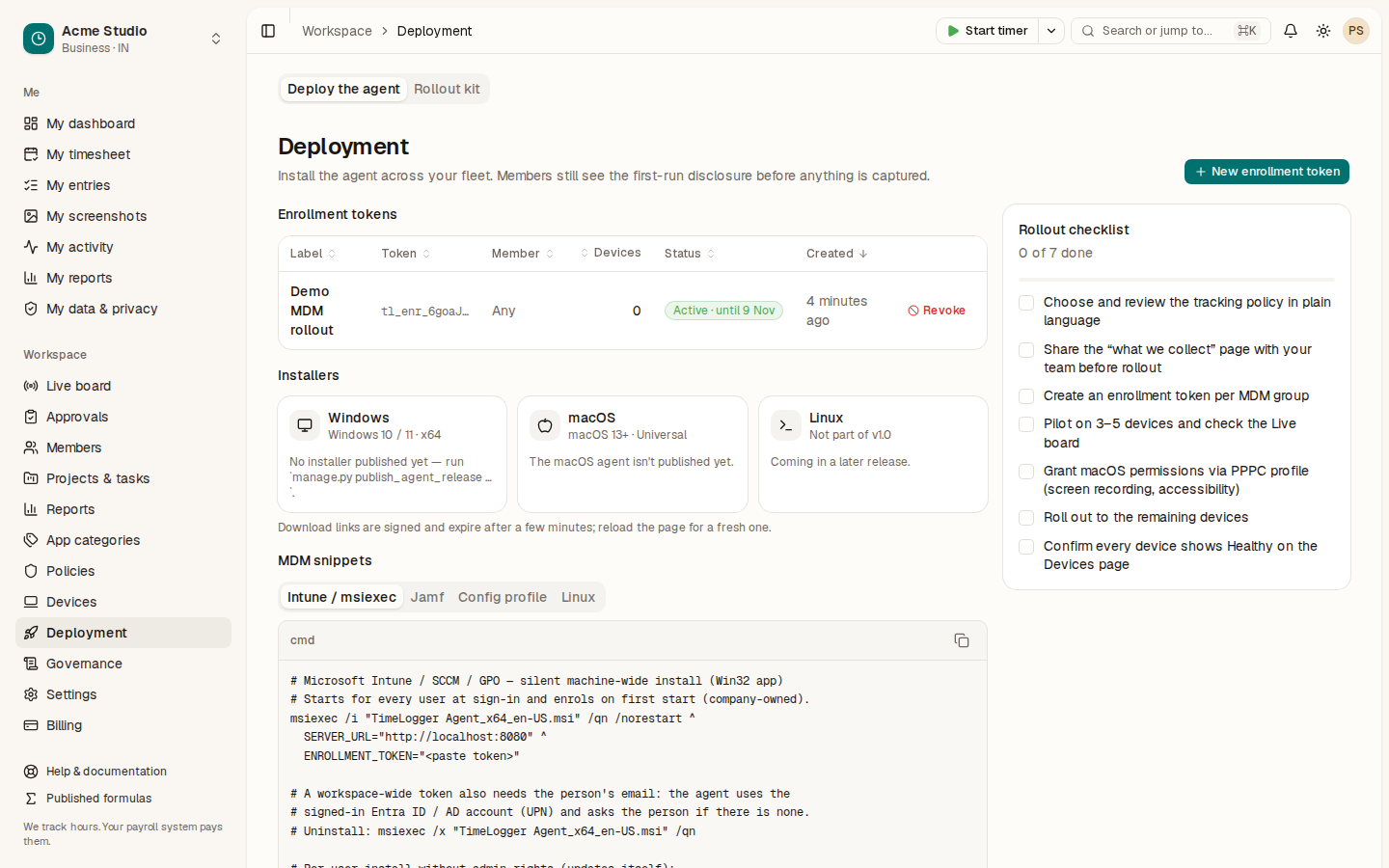Open the Devices sidebar item
1389x868 pixels.
click(123, 602)
